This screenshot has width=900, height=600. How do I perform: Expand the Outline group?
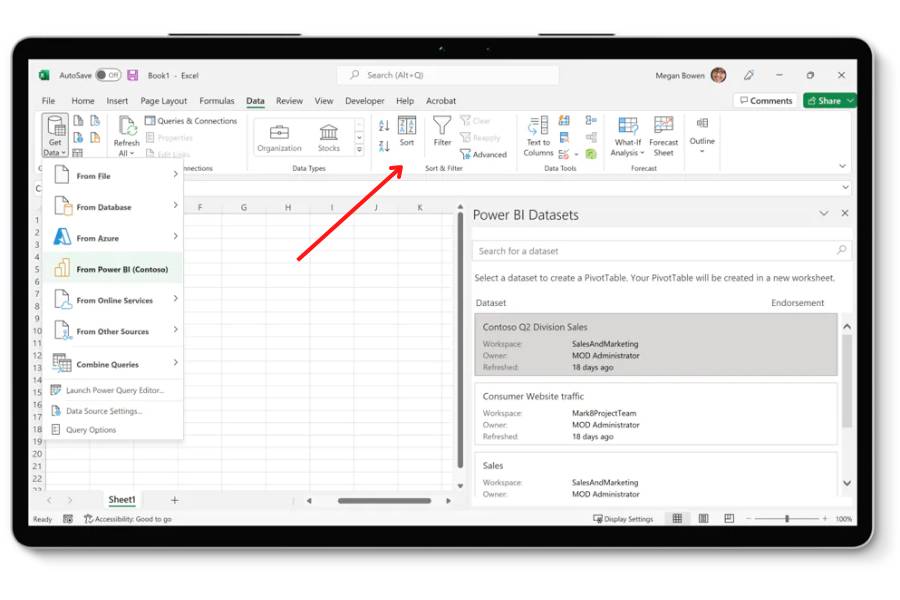point(702,136)
